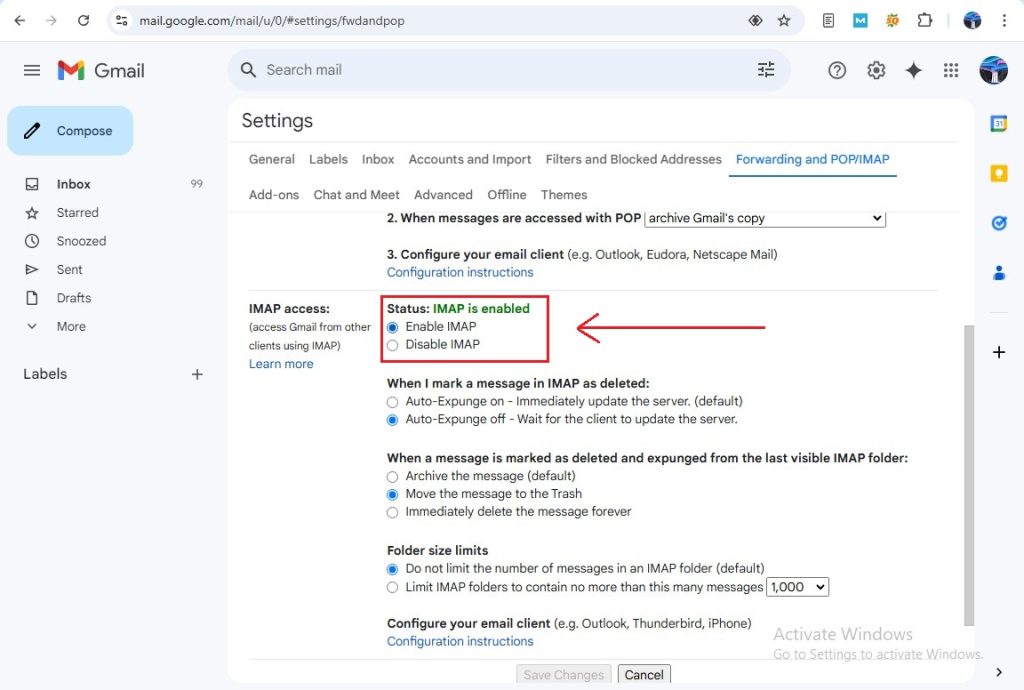Viewport: 1024px width, 690px height.
Task: Switch to Filters and Blocked Addresses tab
Action: pos(633,159)
